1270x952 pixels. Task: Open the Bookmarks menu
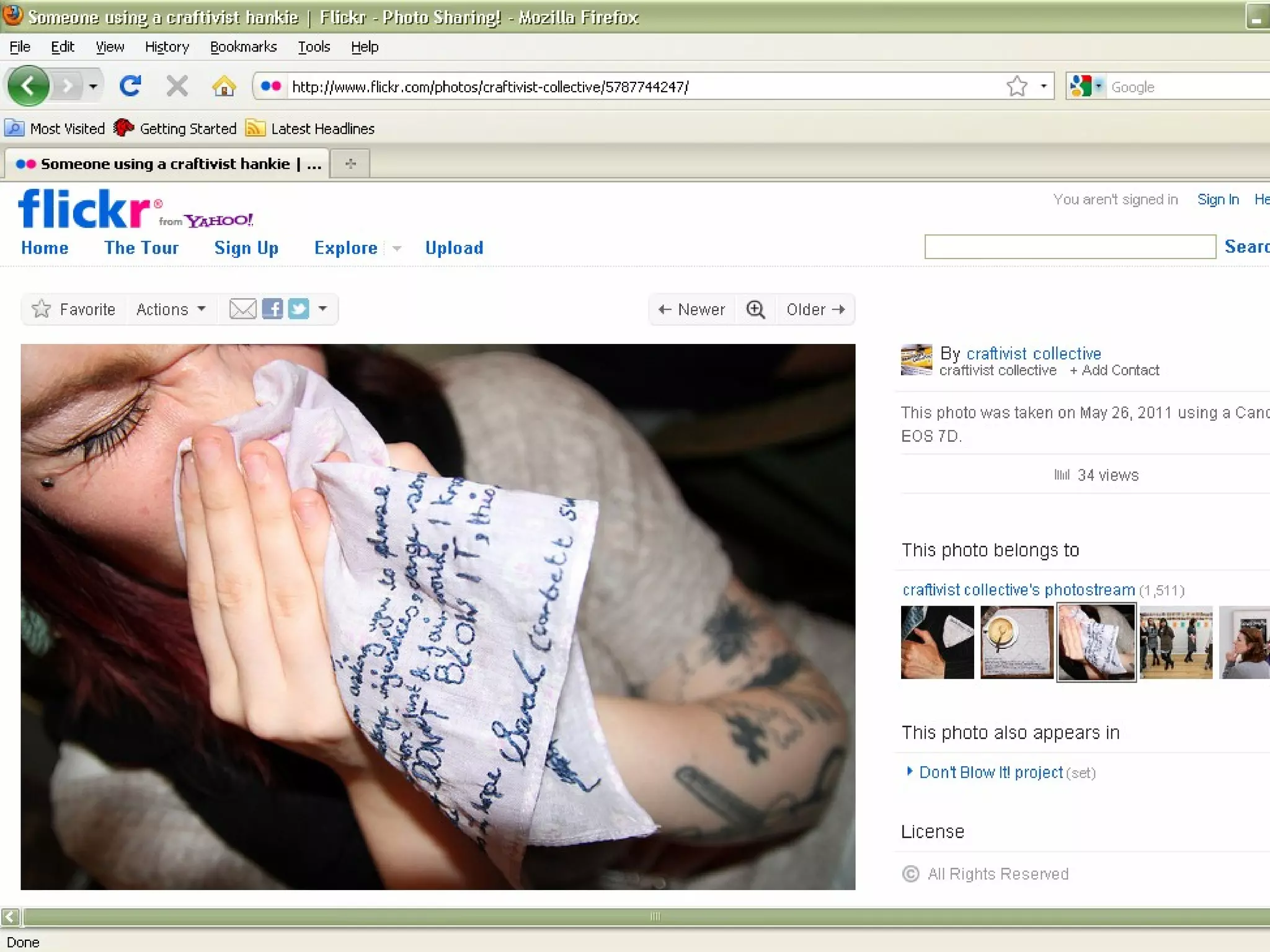click(x=243, y=47)
